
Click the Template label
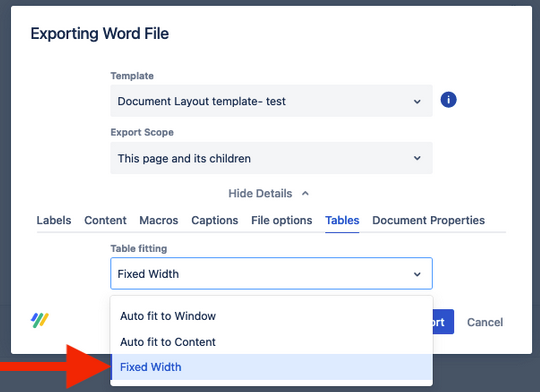point(132,76)
